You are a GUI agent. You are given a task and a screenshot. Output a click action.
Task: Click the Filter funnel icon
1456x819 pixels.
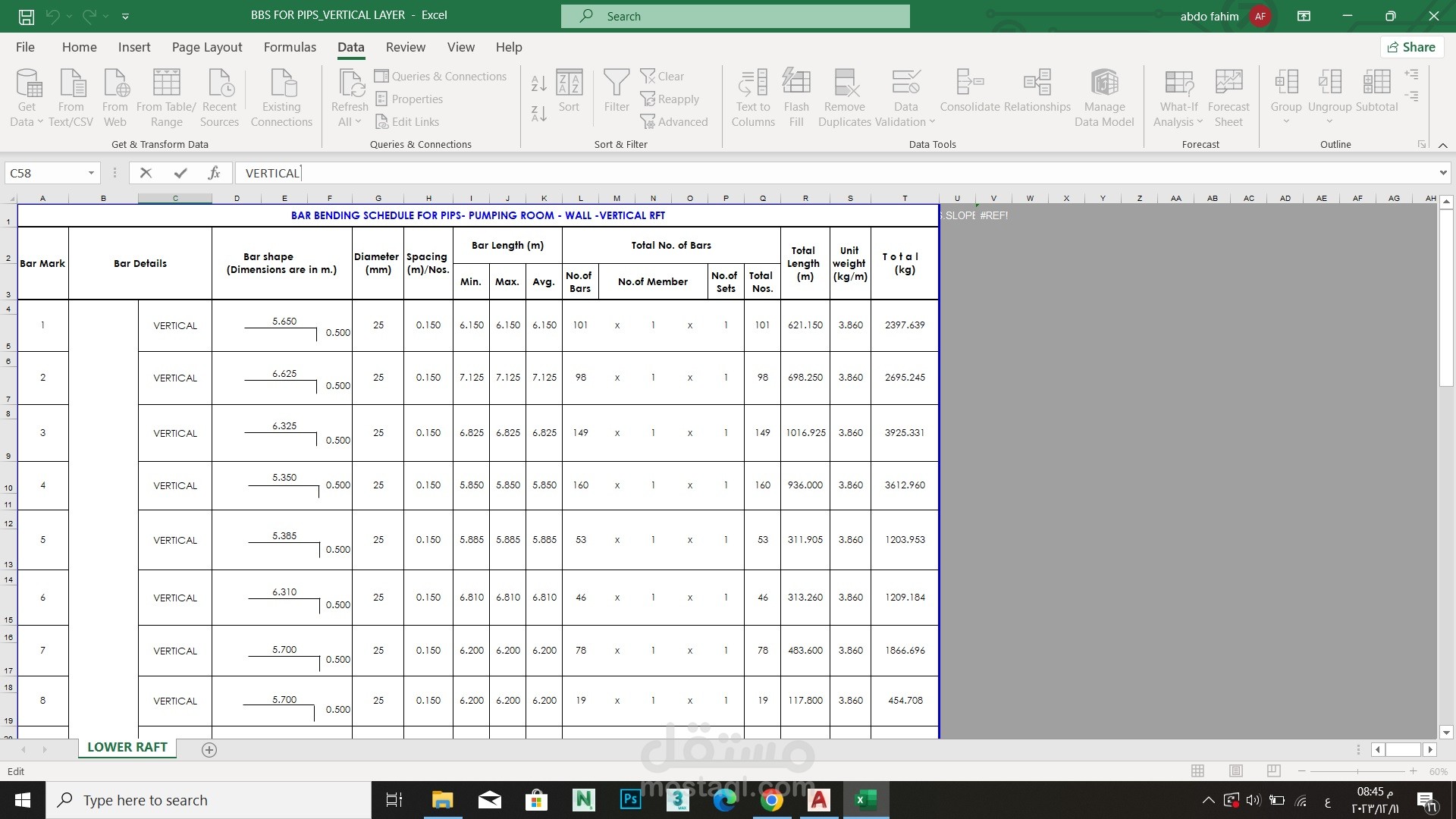[x=617, y=83]
